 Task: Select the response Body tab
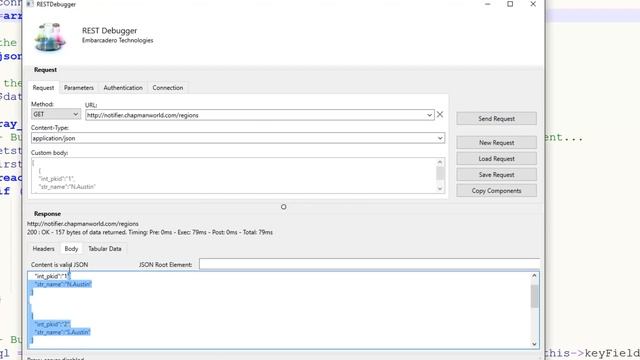coord(71,249)
